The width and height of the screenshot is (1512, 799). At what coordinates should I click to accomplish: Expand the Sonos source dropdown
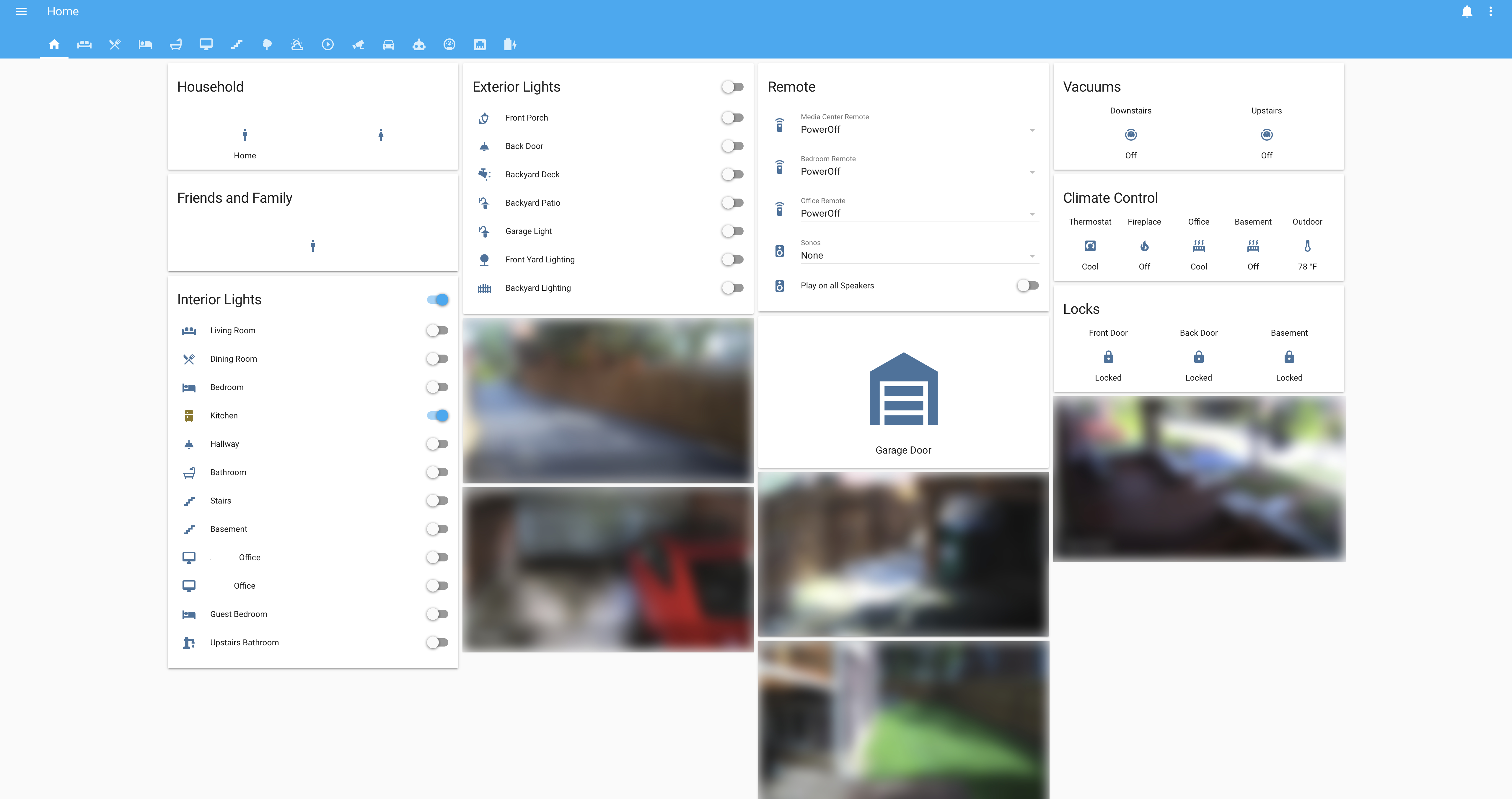[x=919, y=255]
